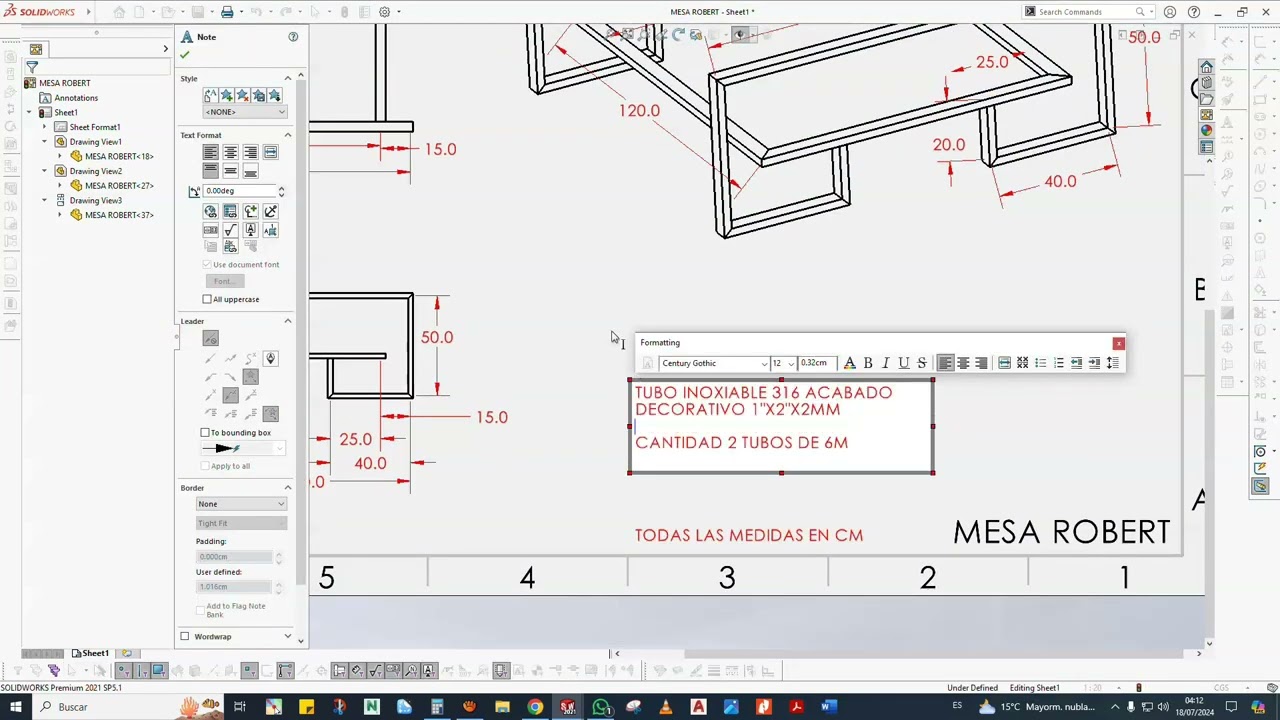Select Drawing View3 in feature tree
Image resolution: width=1280 pixels, height=720 pixels.
[96, 201]
